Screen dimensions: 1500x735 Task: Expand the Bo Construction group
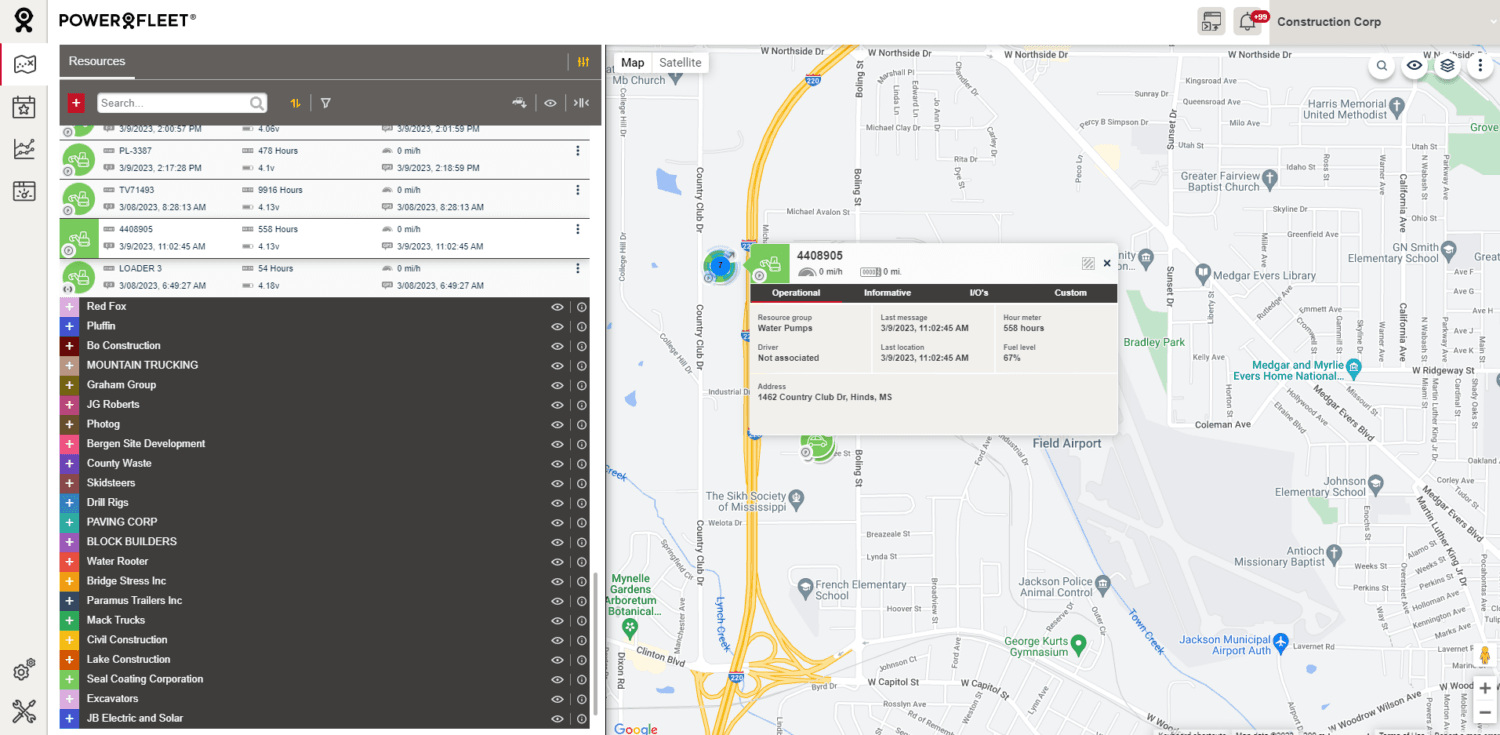click(x=69, y=346)
